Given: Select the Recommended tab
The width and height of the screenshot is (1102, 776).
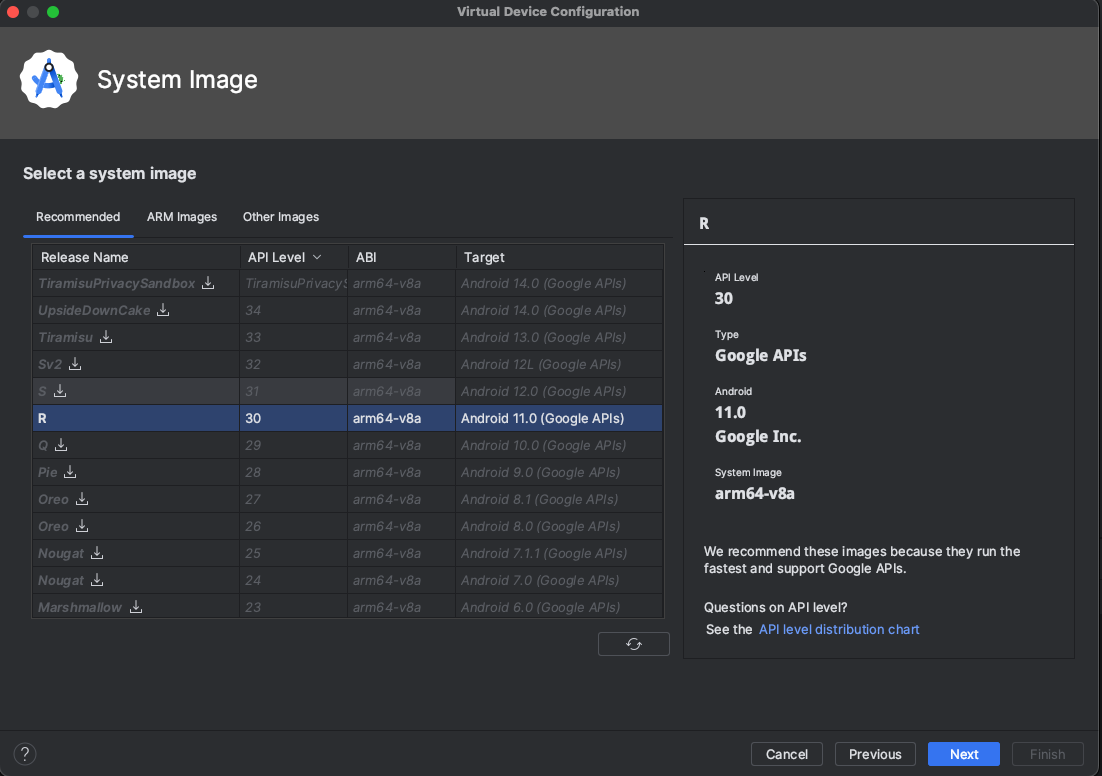Looking at the screenshot, I should [78, 217].
